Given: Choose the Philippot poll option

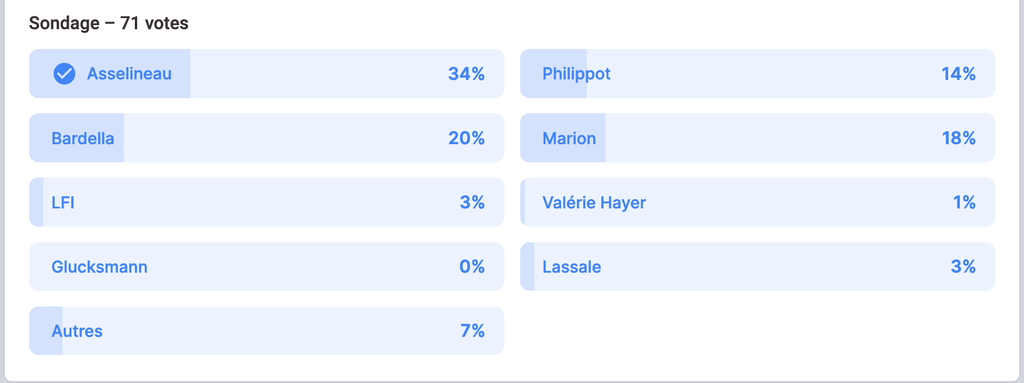Looking at the screenshot, I should coord(758,74).
